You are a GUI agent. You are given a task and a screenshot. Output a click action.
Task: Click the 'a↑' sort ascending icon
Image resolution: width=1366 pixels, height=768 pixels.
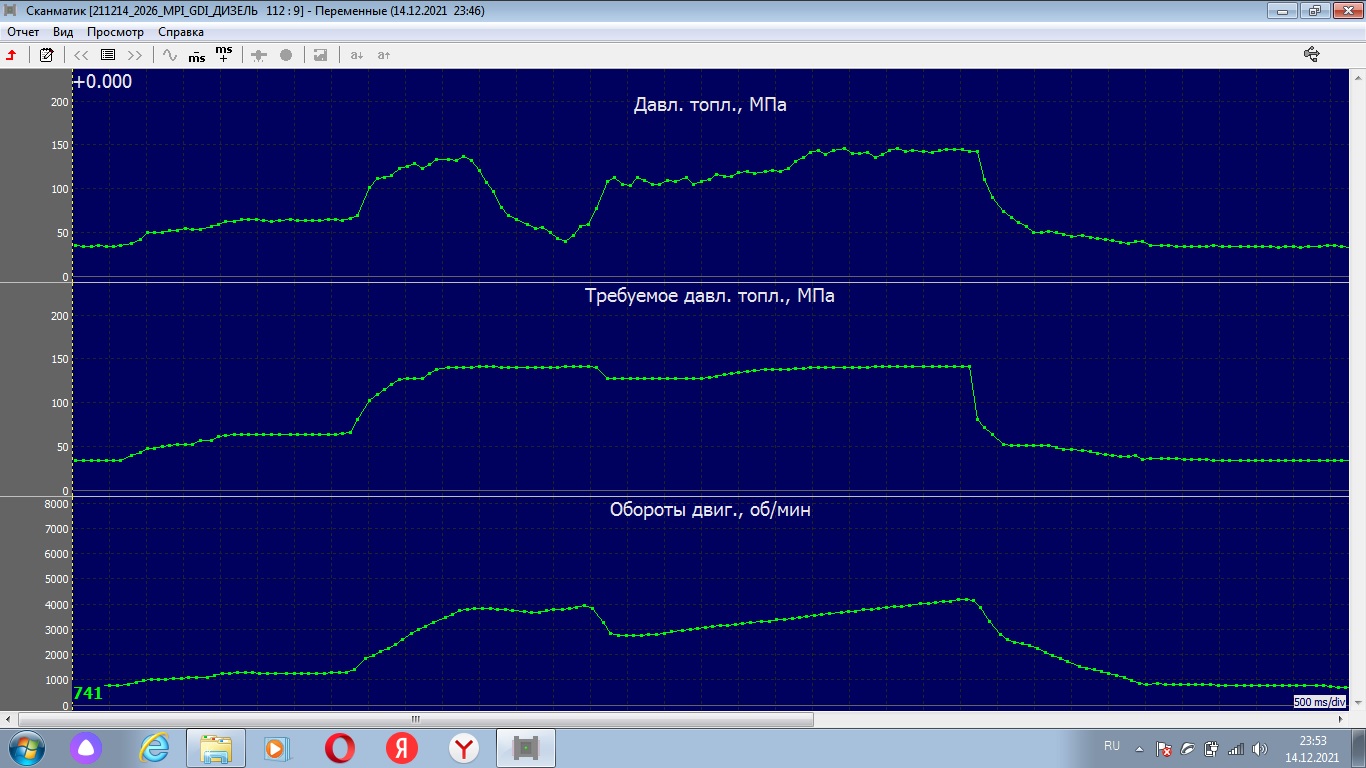[384, 55]
